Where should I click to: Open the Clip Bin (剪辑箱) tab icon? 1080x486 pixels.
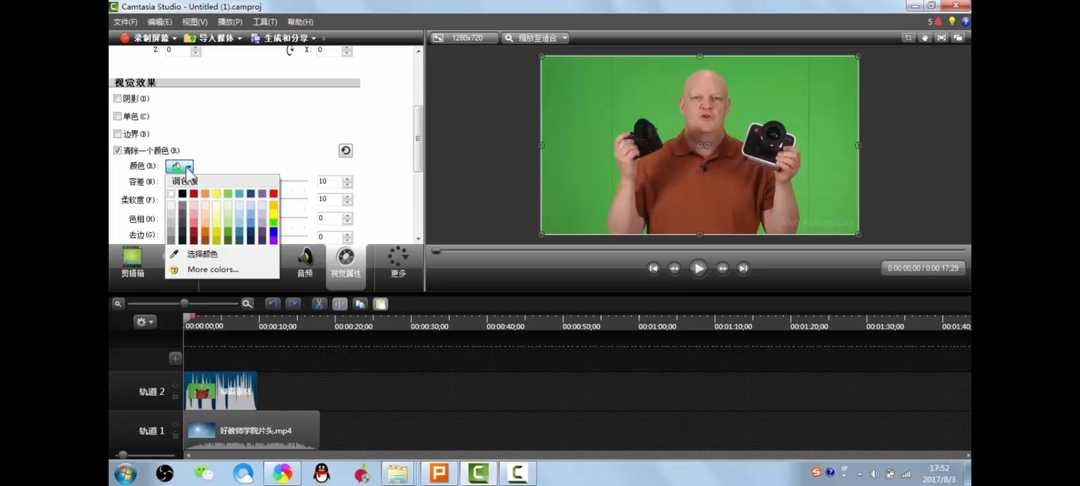pos(132,262)
